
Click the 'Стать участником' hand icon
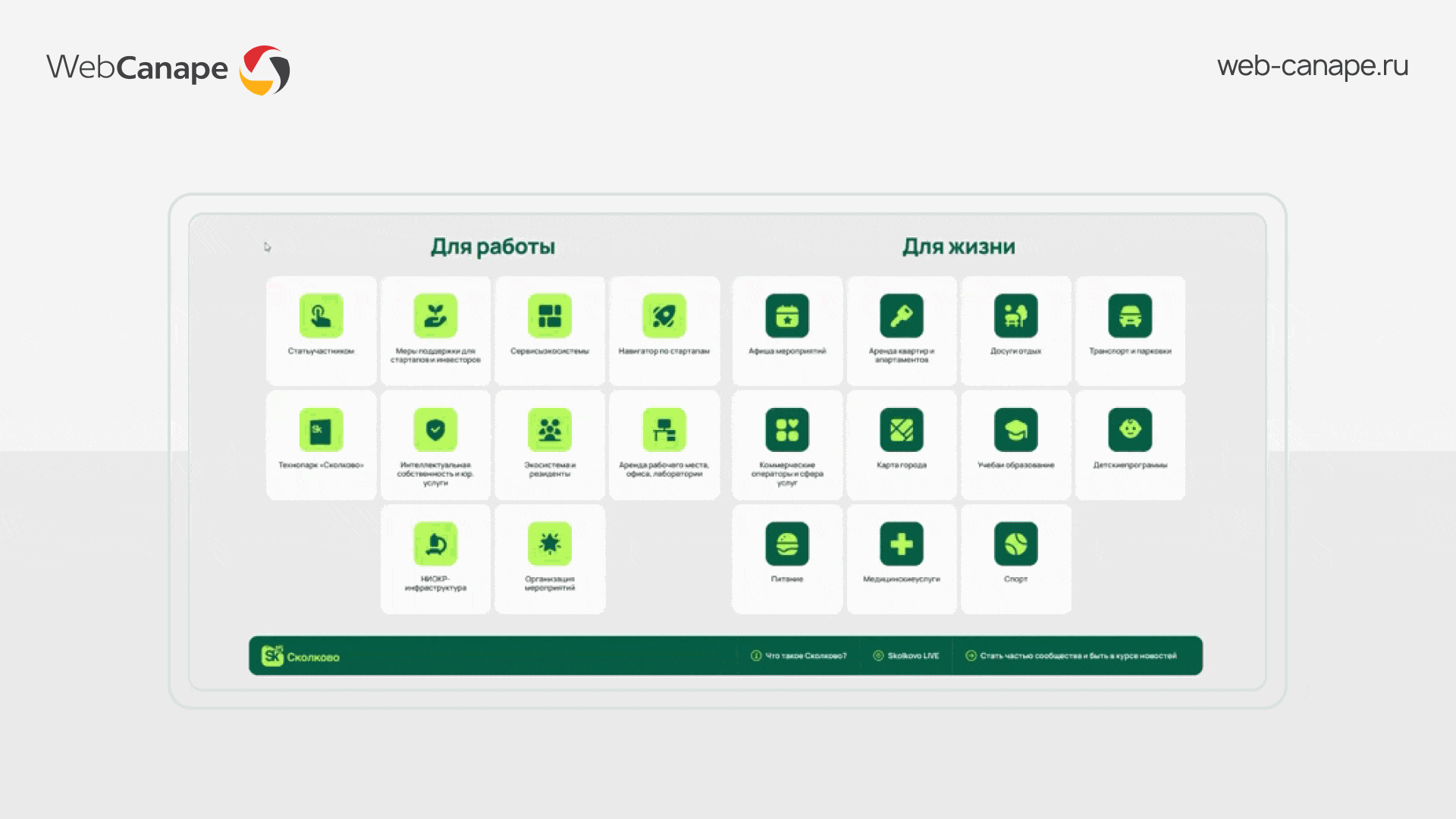[x=321, y=315]
